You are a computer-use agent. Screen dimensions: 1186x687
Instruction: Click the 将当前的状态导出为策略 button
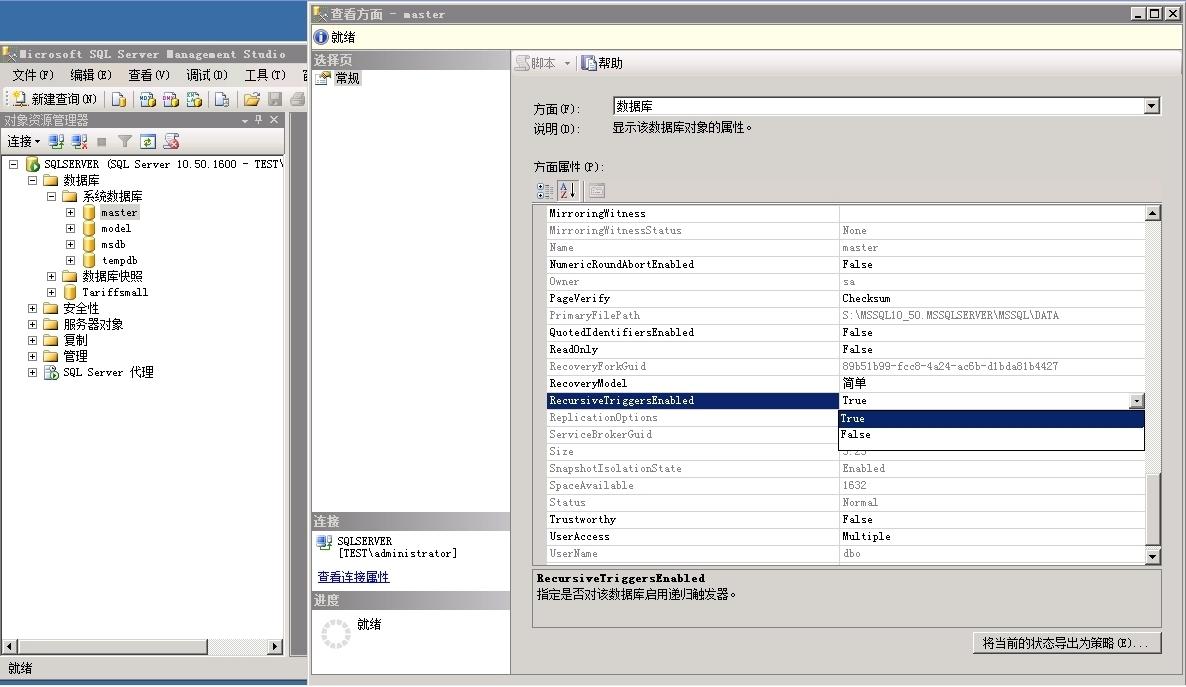pos(1066,643)
